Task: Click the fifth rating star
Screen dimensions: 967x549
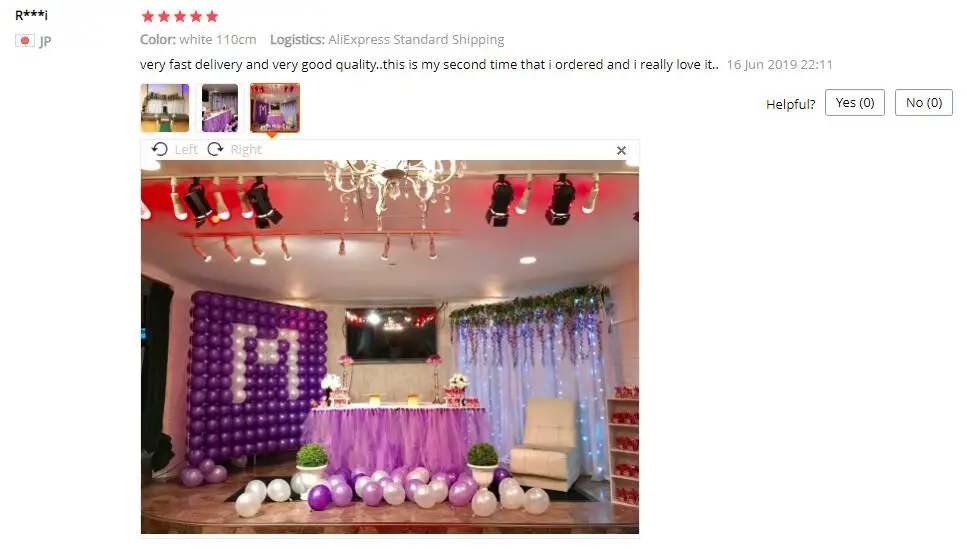Action: pos(212,16)
